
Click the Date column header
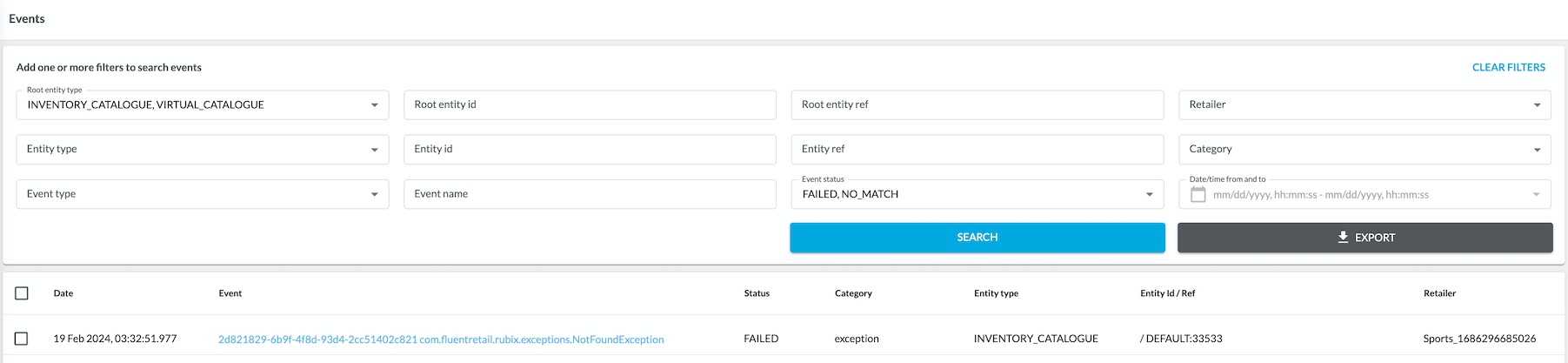click(63, 293)
